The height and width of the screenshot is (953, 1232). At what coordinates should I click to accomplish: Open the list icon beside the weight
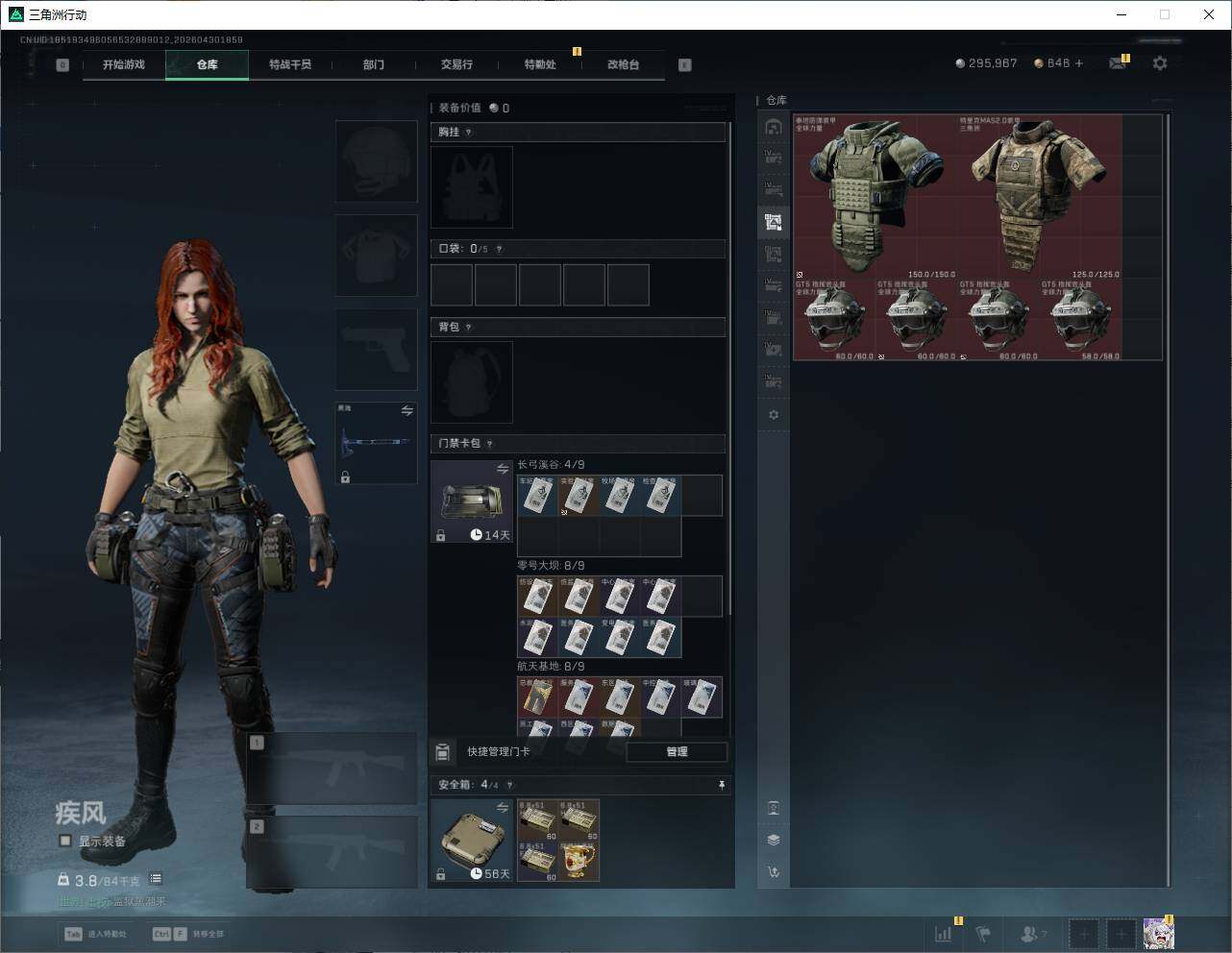coord(156,879)
